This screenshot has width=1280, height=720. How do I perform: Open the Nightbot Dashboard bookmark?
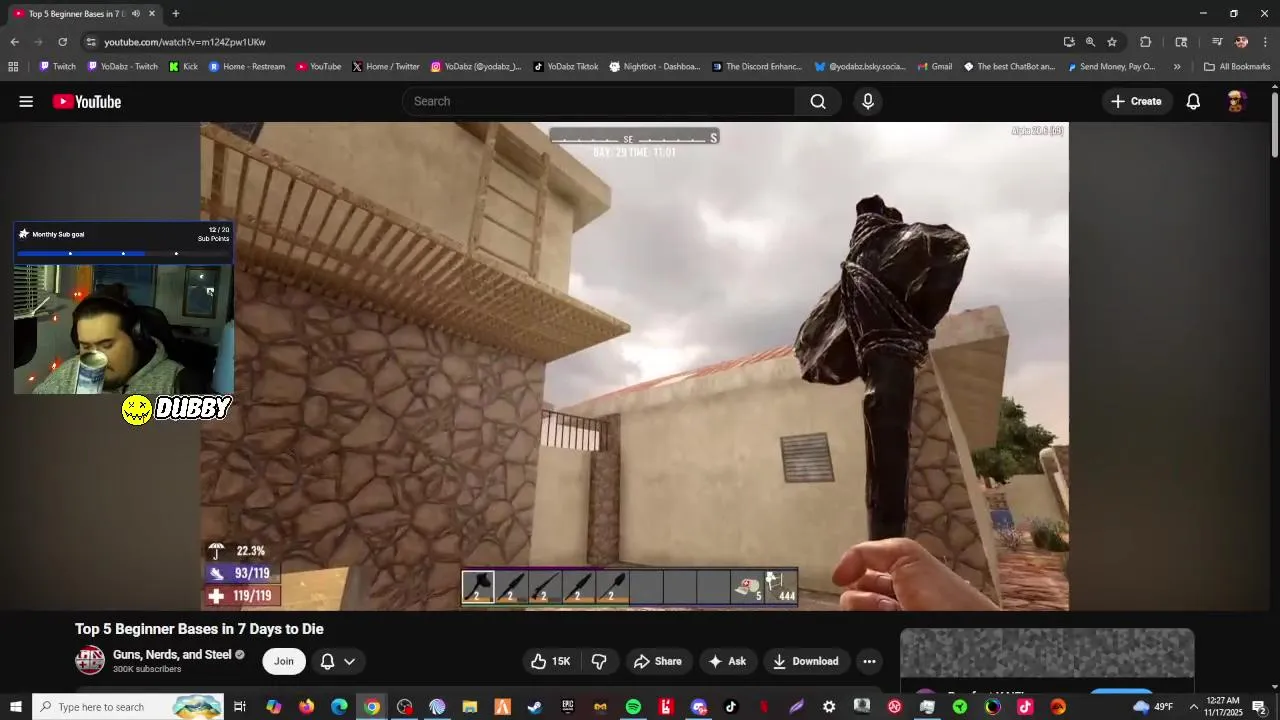(x=655, y=67)
